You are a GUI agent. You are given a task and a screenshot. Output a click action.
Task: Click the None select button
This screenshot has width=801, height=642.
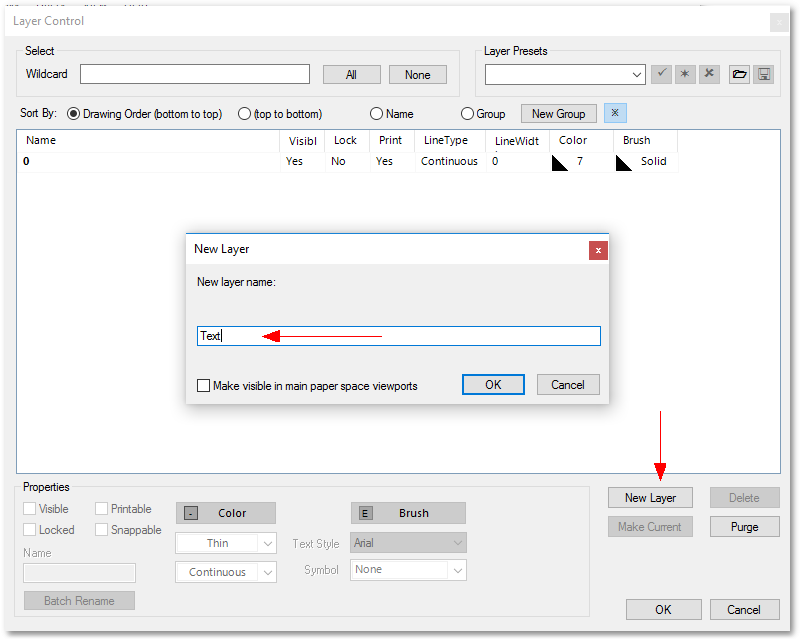[x=417, y=75]
